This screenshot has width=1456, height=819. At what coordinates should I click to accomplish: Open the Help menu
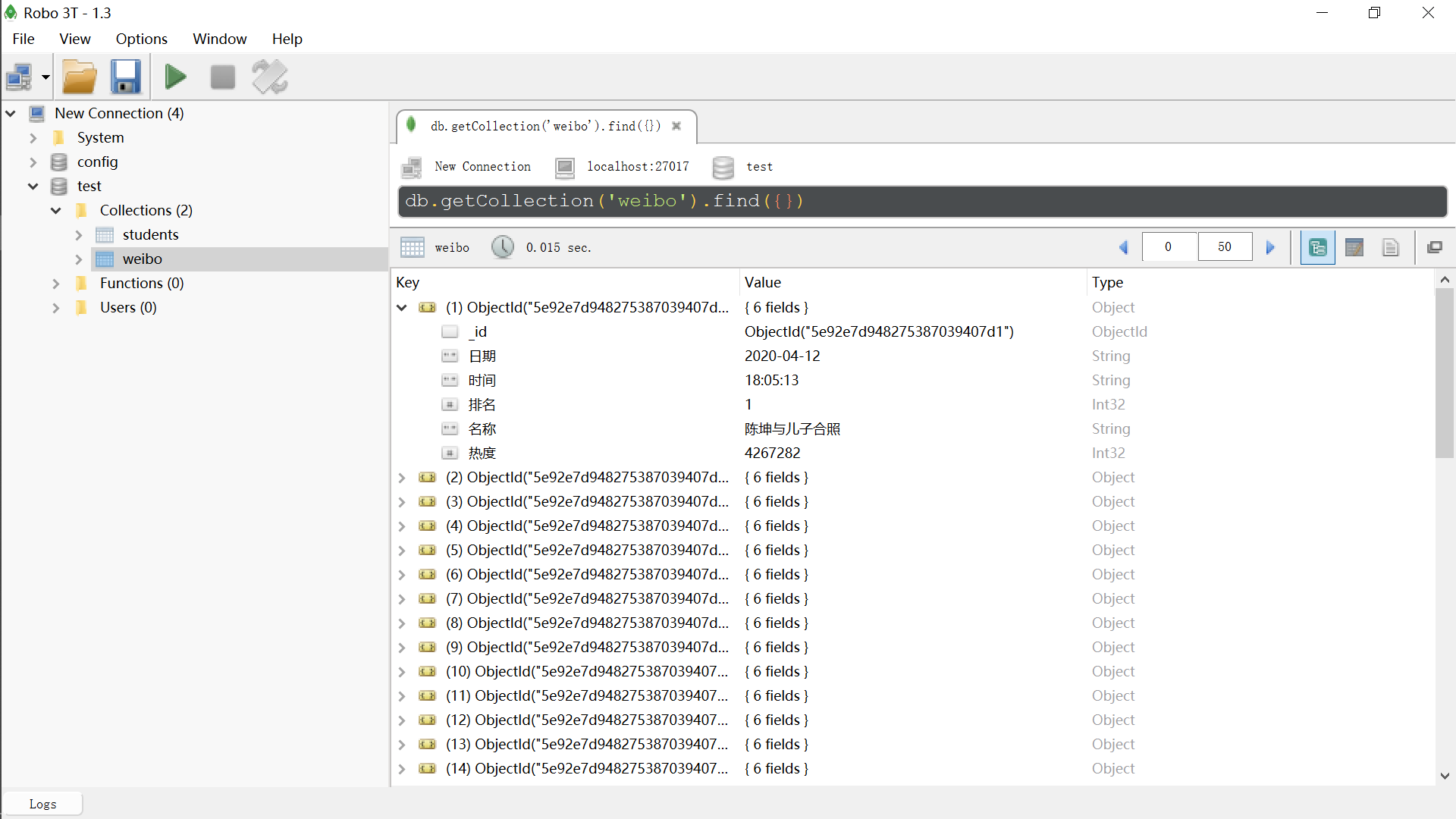tap(287, 39)
